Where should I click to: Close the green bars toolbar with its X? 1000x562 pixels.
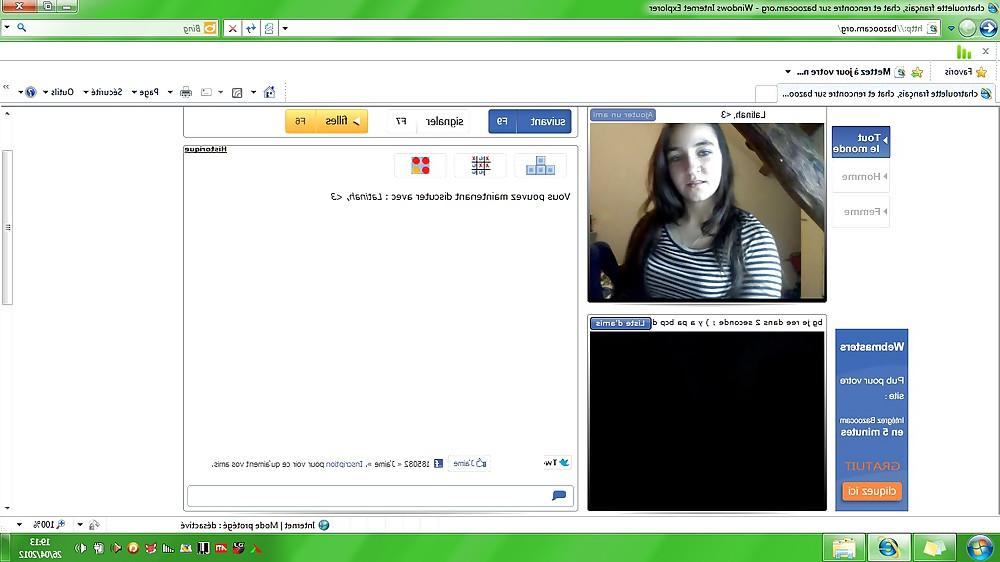pyautogui.click(x=985, y=51)
